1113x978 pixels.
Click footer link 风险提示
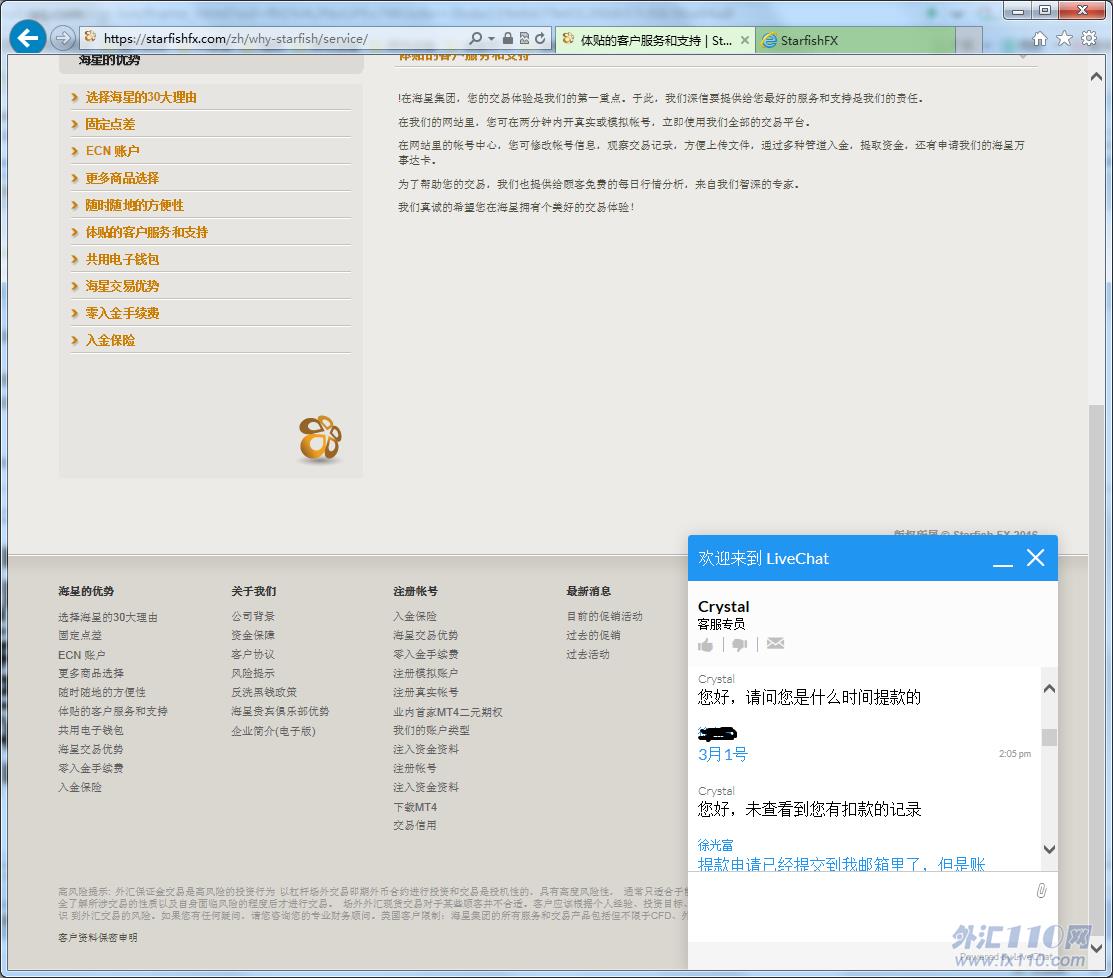(253, 673)
